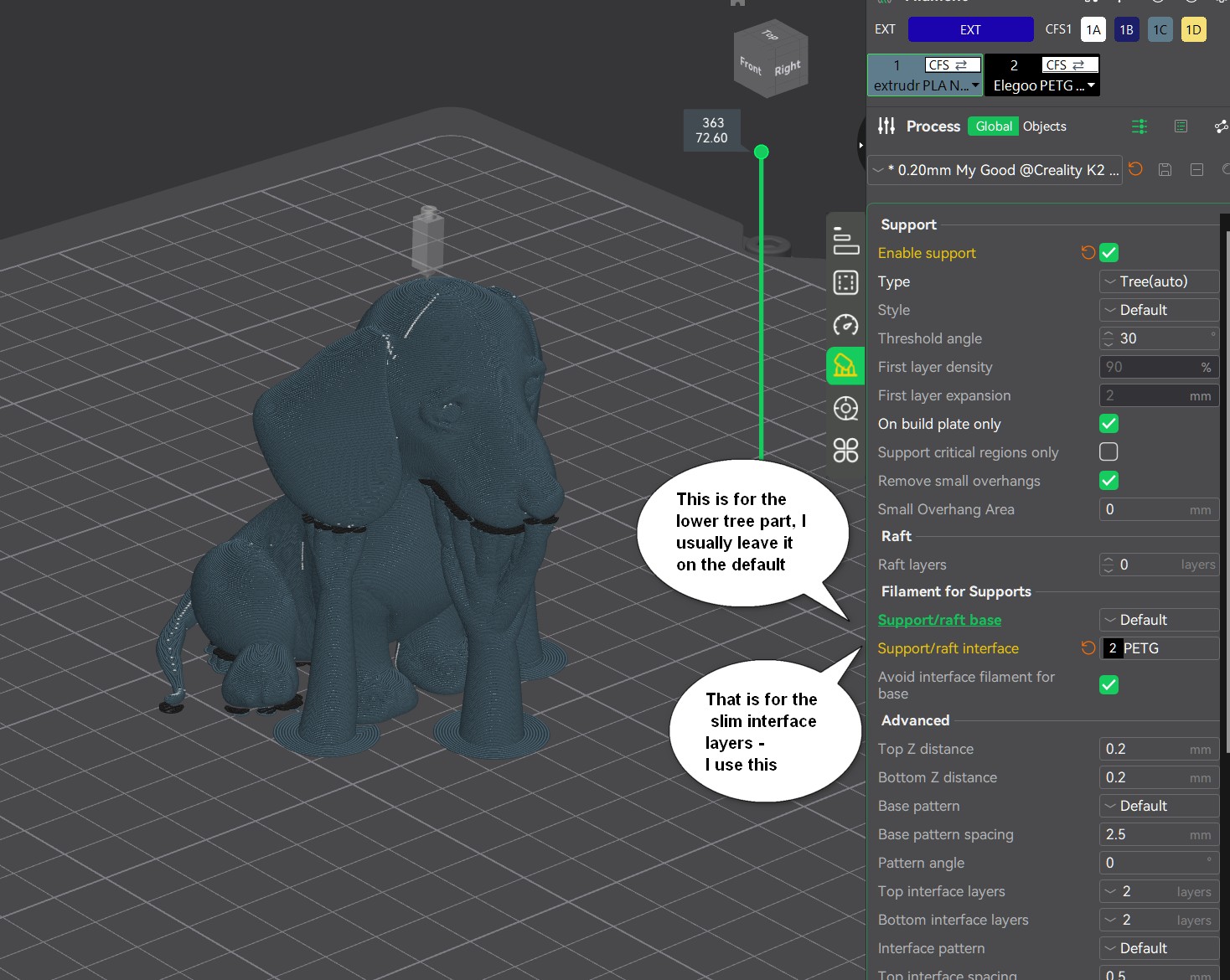1230x980 pixels.
Task: Click the minus box icon next to save
Action: pos(1196,169)
